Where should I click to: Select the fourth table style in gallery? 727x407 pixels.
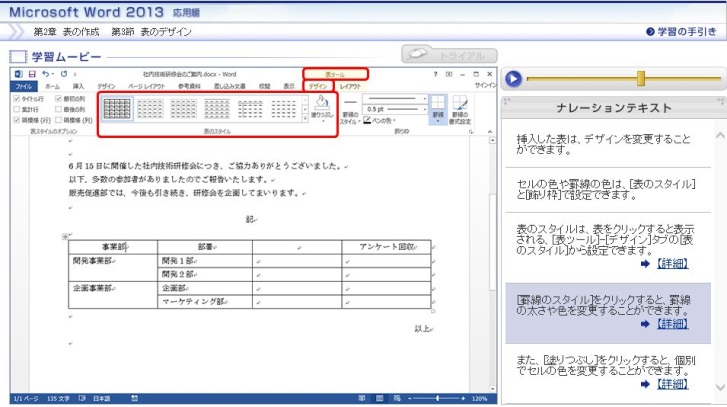tap(217, 109)
